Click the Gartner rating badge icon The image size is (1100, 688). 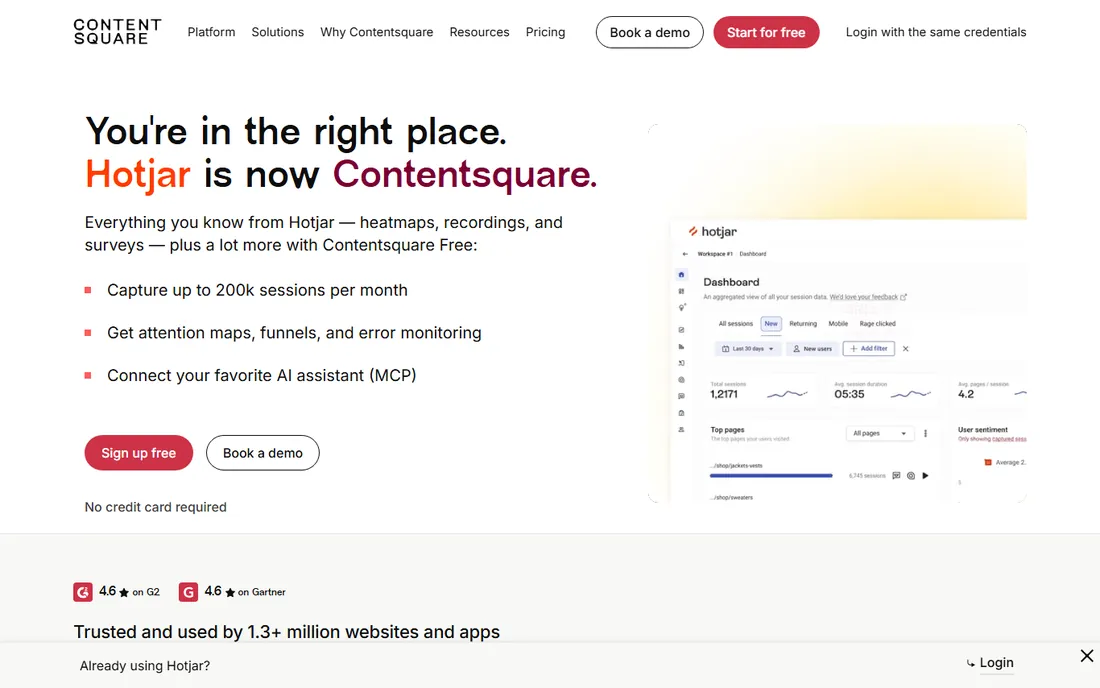pyautogui.click(x=188, y=592)
